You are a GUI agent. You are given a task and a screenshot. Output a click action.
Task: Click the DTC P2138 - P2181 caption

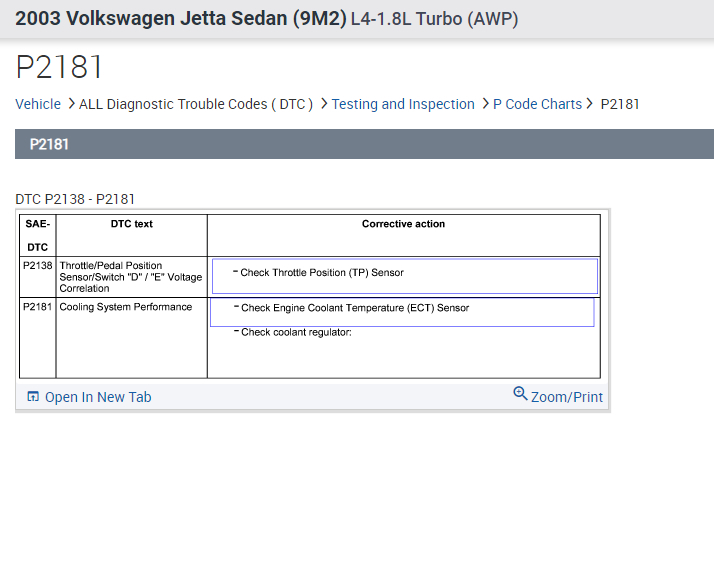click(x=75, y=199)
